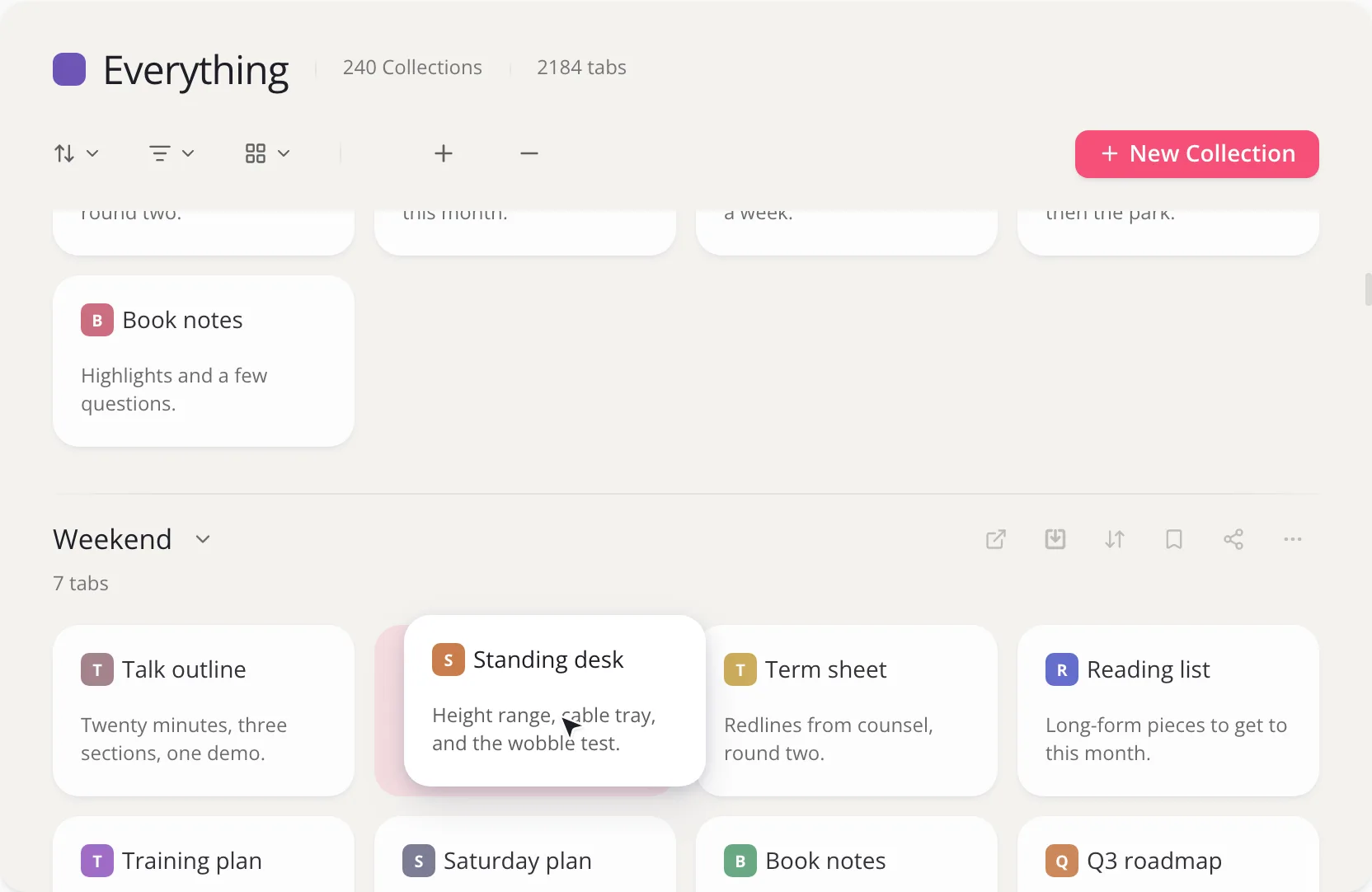Click the 240 Collections count
The width and height of the screenshot is (1372, 892).
[x=412, y=68]
